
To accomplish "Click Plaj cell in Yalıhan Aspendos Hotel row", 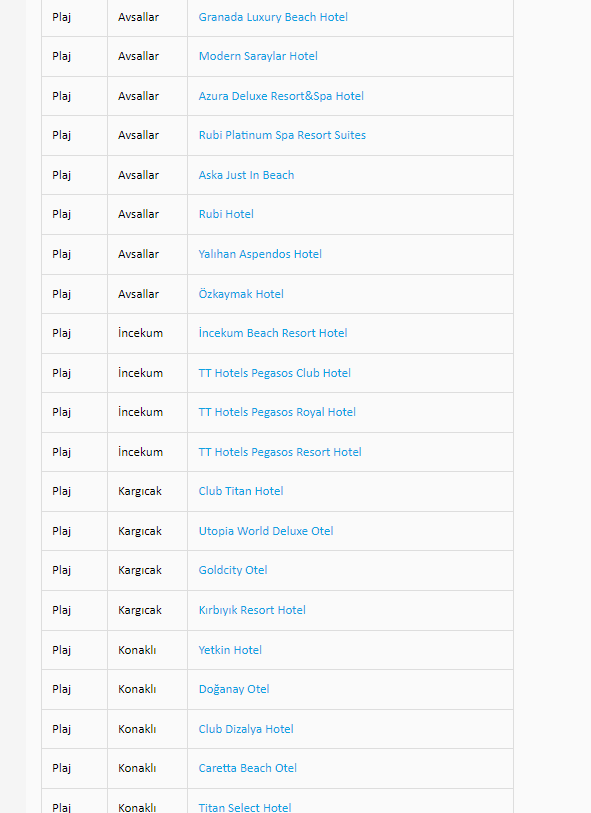I will [75, 254].
